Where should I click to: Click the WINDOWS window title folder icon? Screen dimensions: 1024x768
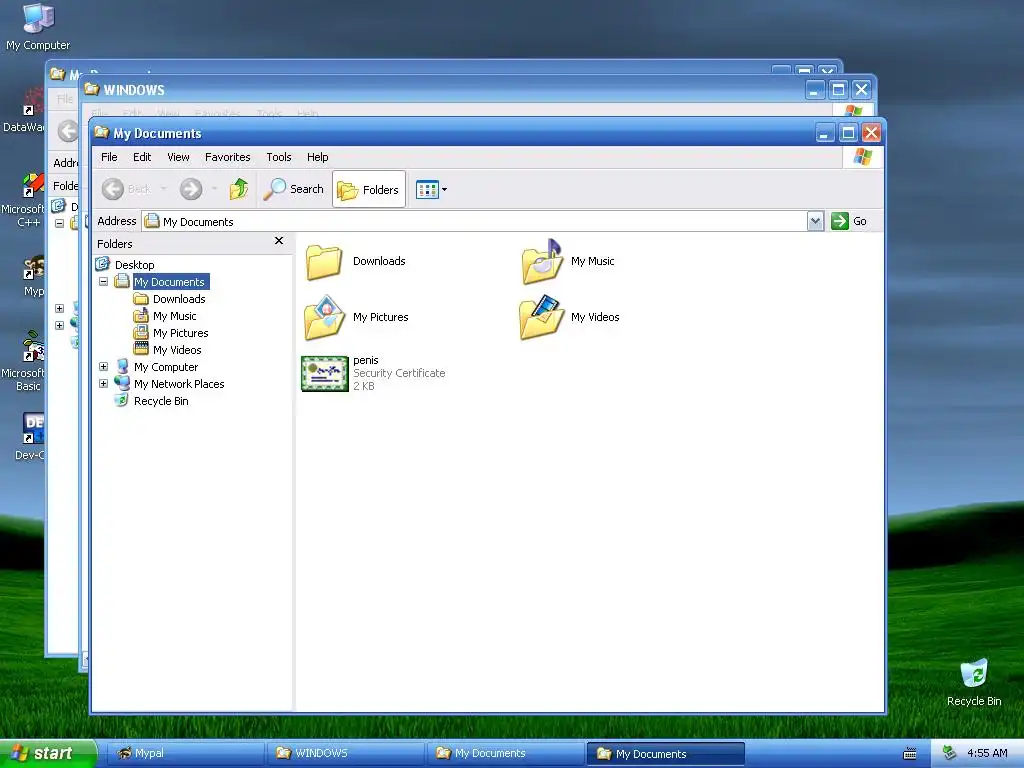click(91, 89)
